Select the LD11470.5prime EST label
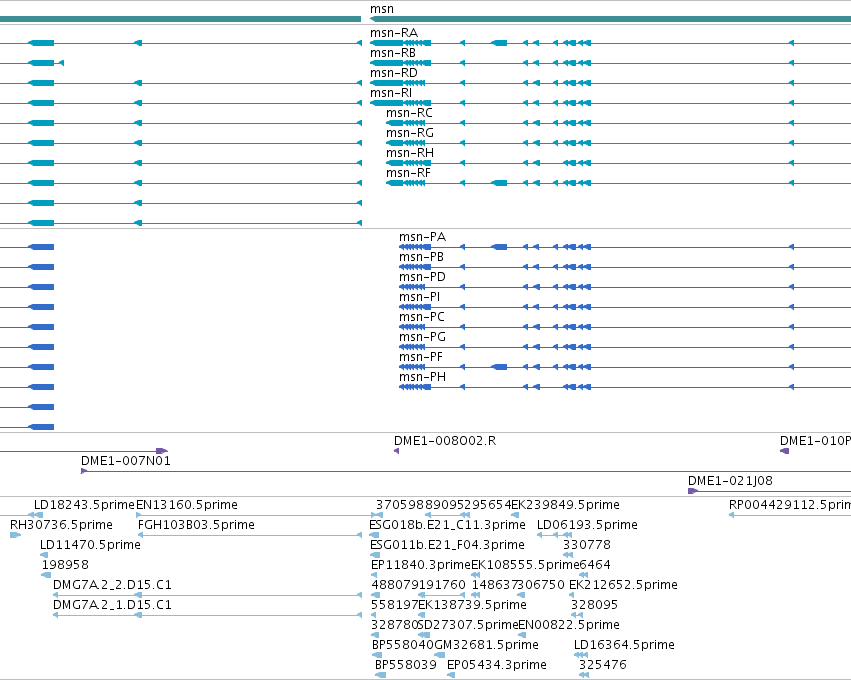Image resolution: width=851 pixels, height=680 pixels. (90, 545)
